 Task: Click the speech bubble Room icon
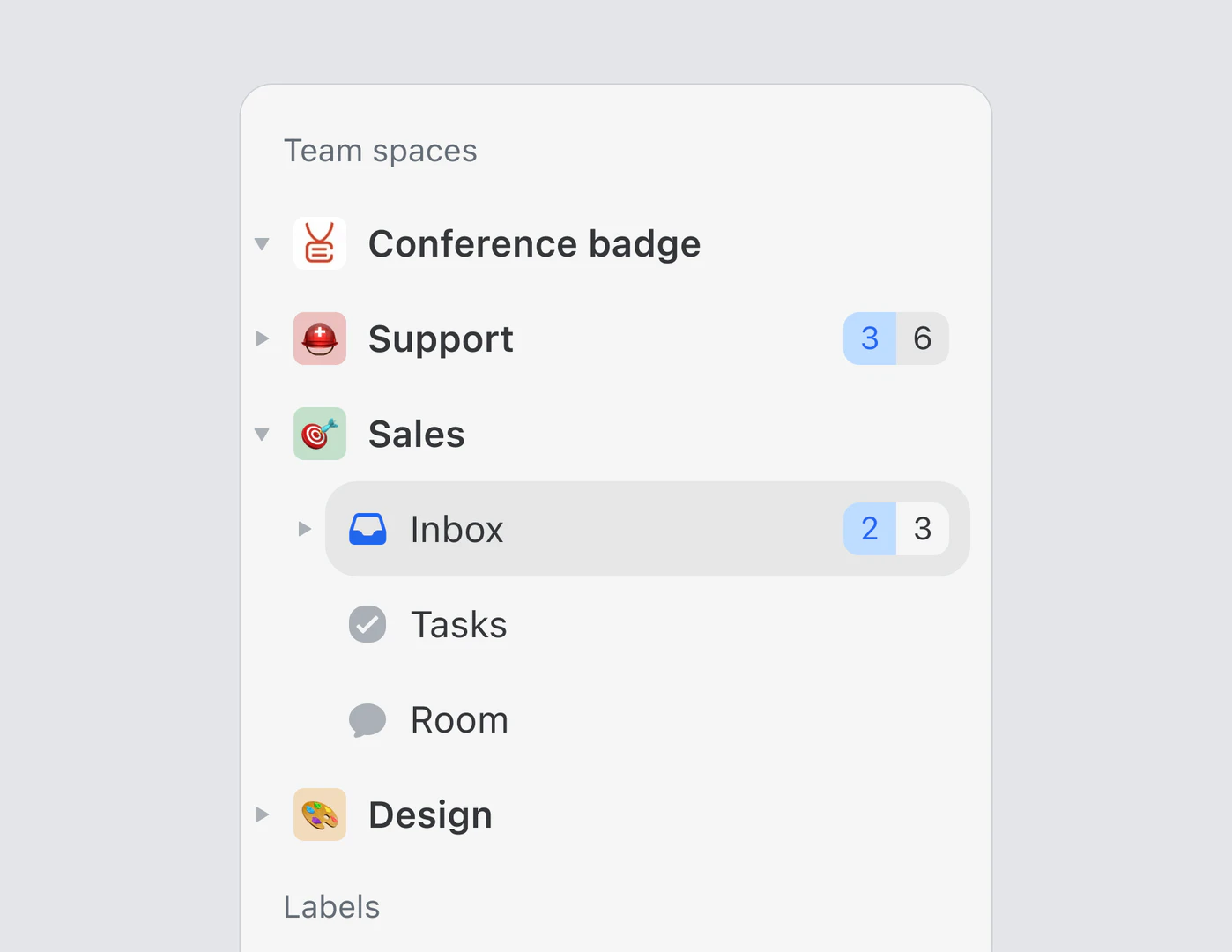point(367,719)
